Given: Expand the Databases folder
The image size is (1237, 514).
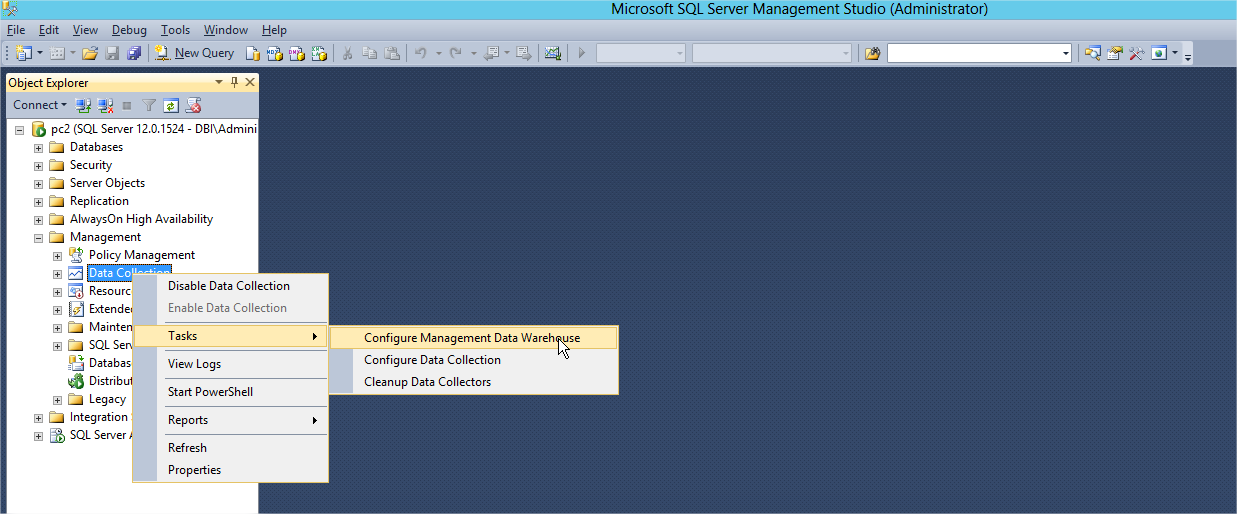Looking at the screenshot, I should 39,148.
